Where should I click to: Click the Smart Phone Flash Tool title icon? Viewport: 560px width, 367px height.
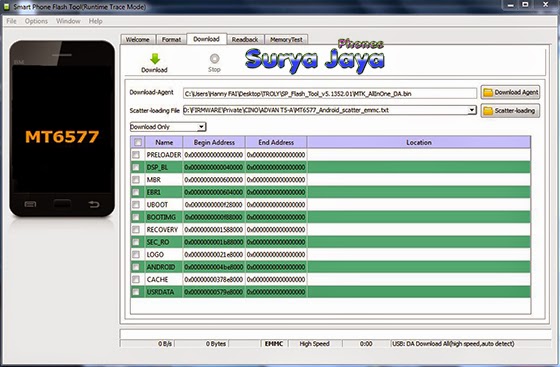(x=6, y=7)
